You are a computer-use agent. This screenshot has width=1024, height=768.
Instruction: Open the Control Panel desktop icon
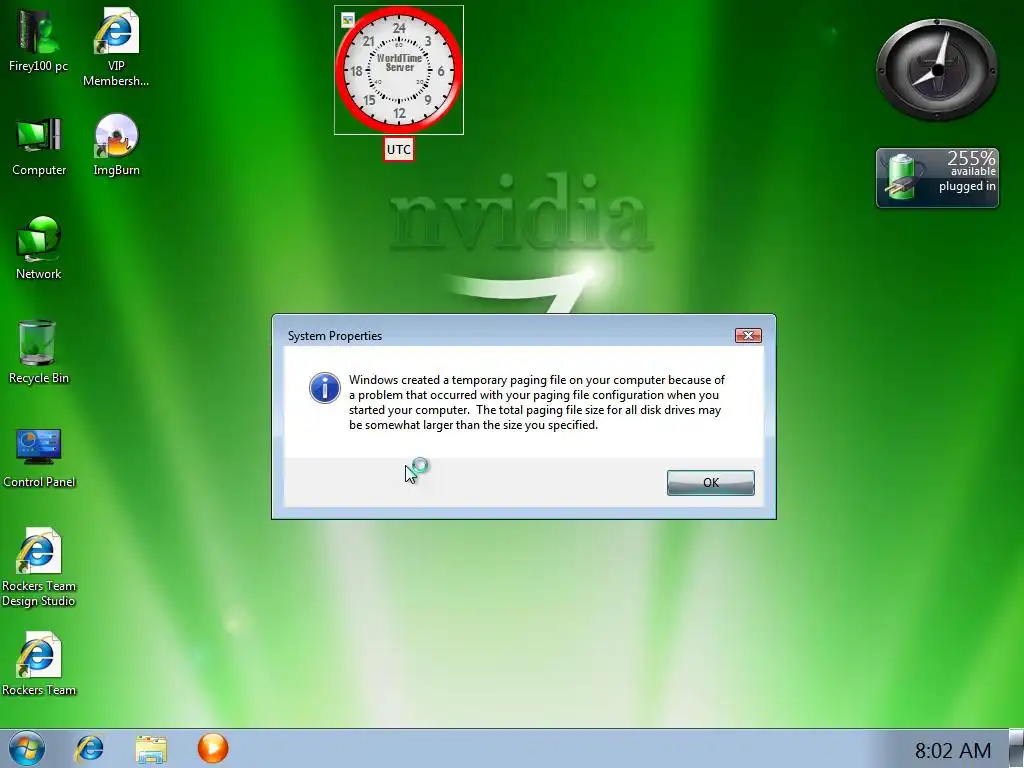point(39,458)
